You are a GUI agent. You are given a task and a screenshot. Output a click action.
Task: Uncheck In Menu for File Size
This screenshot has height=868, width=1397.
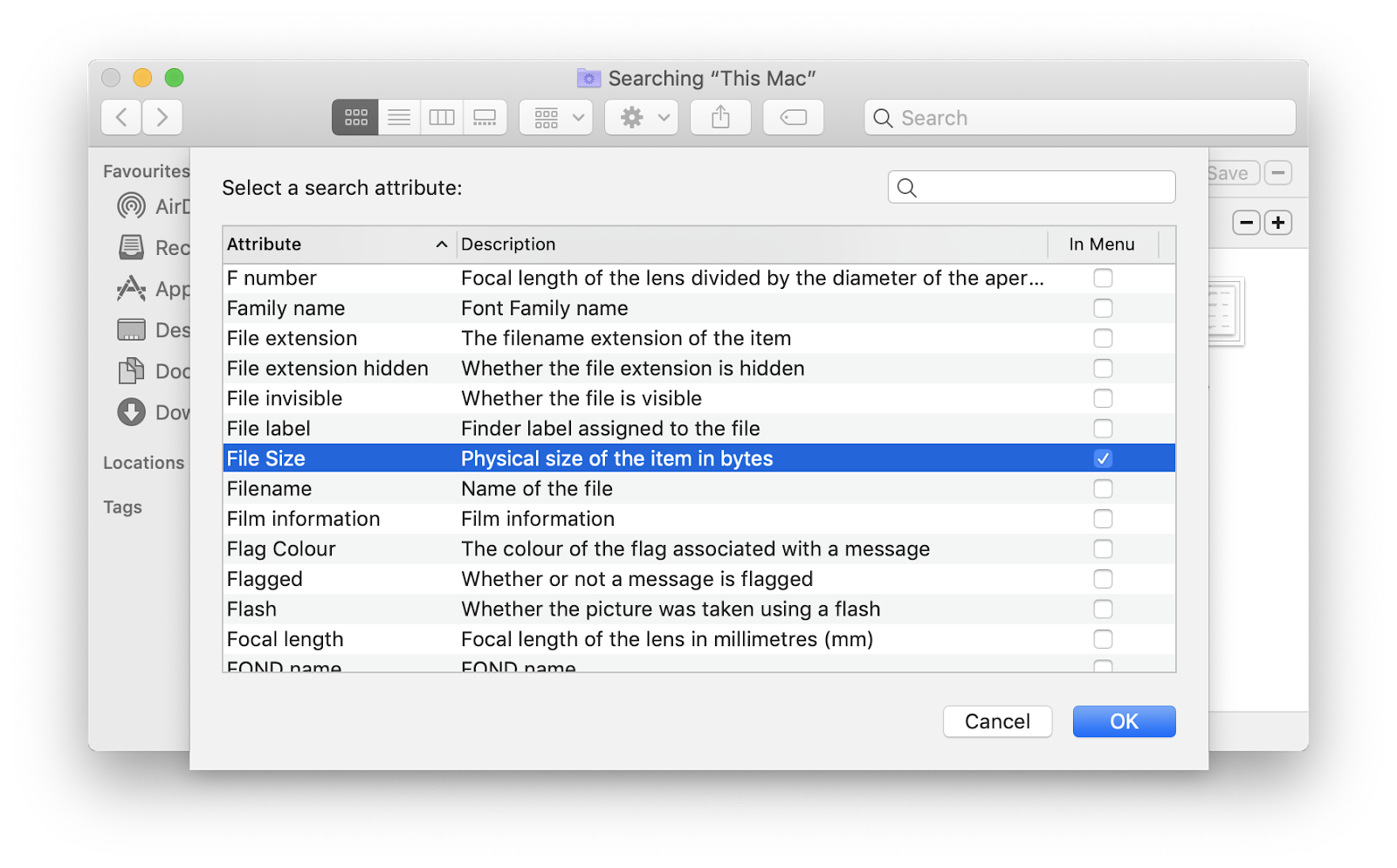coord(1103,459)
